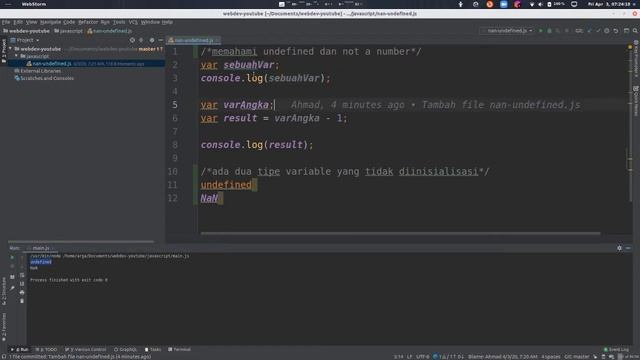Hide the Run panel with minus icon
Image resolution: width=640 pixels, height=360 pixels.
[x=628, y=248]
